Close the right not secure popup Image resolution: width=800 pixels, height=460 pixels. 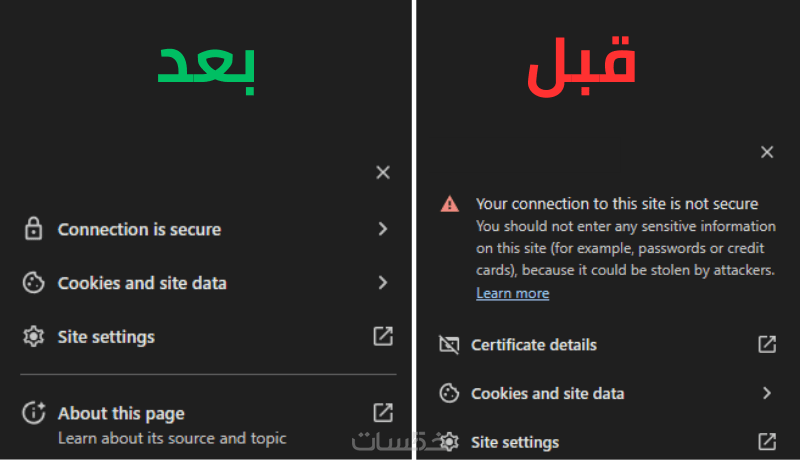[767, 152]
